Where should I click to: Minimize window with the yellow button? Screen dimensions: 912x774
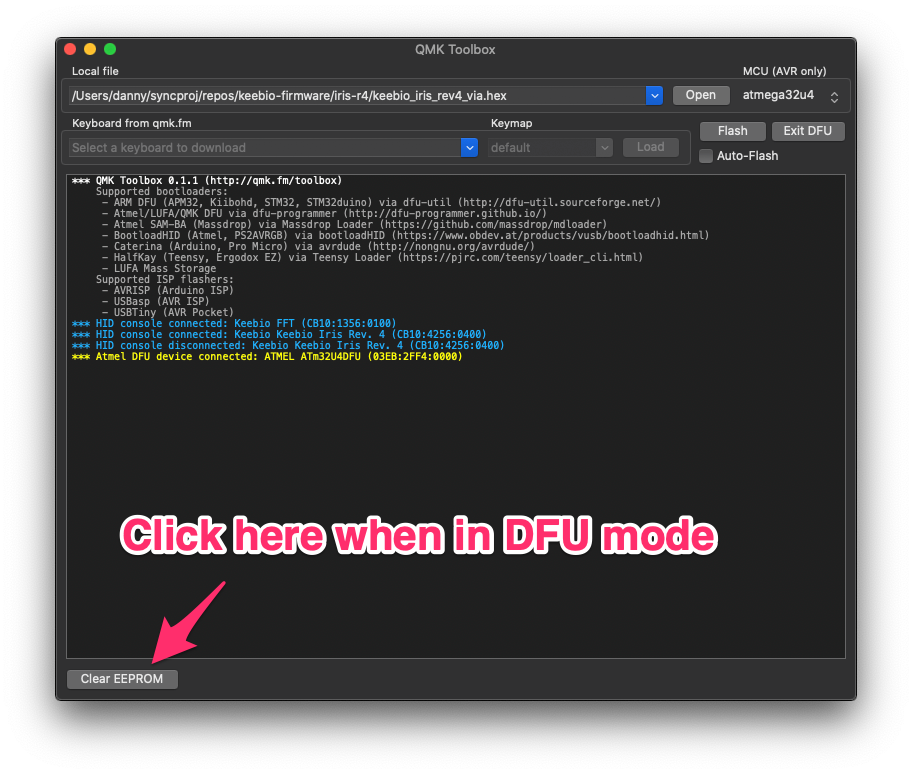(x=90, y=49)
